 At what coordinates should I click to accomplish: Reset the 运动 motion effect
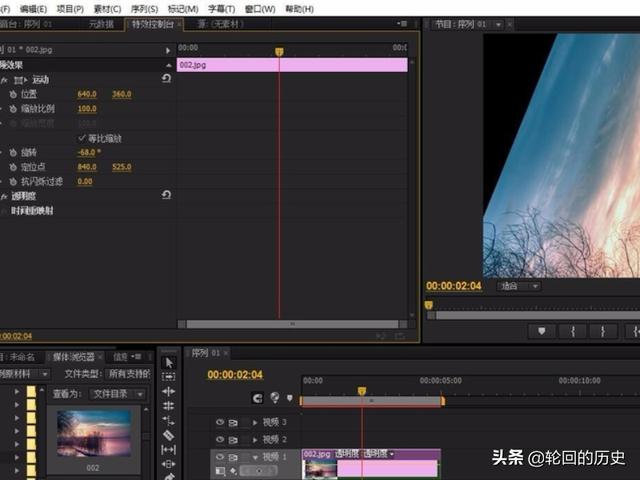(166, 79)
